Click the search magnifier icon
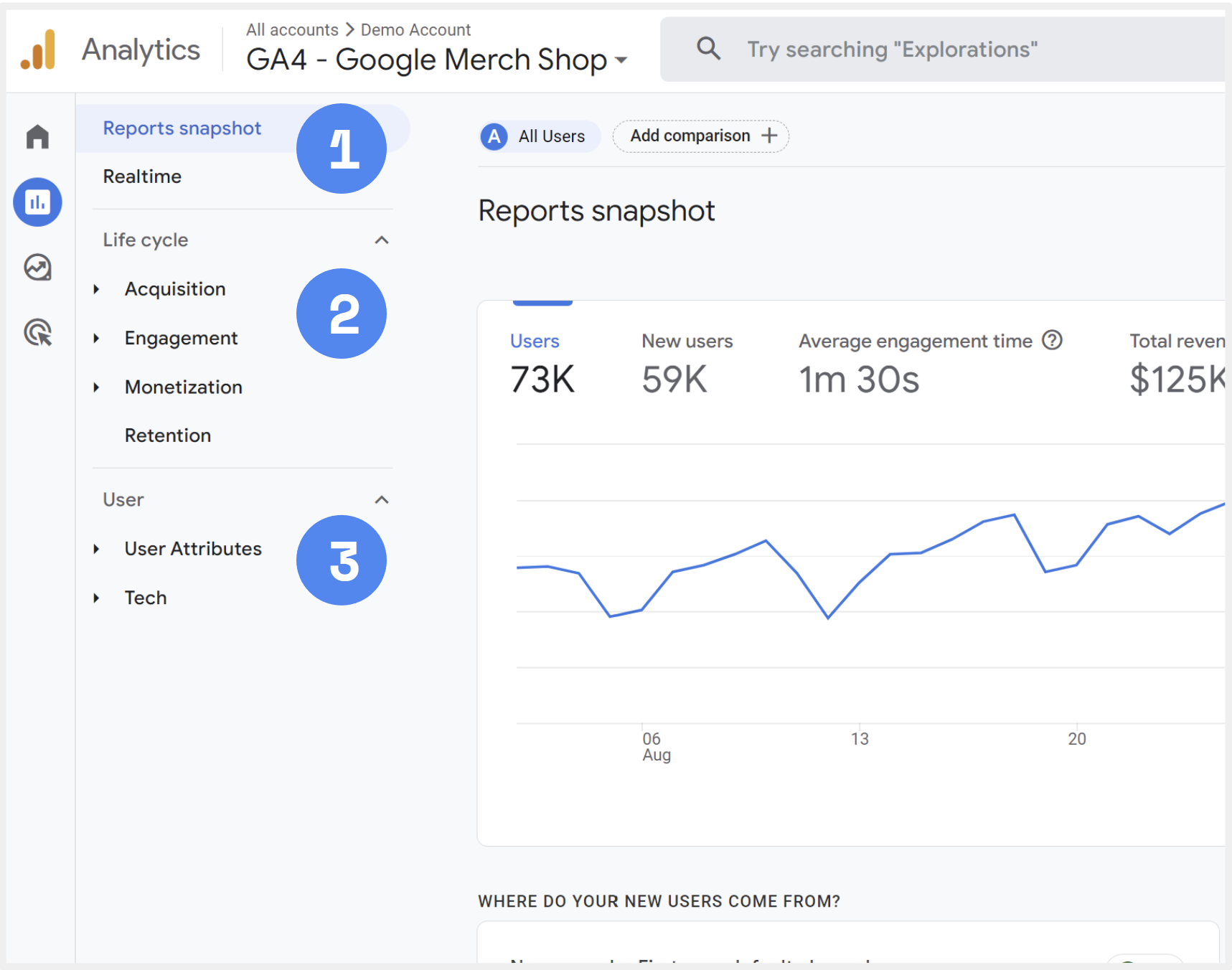1232x970 pixels. tap(708, 49)
